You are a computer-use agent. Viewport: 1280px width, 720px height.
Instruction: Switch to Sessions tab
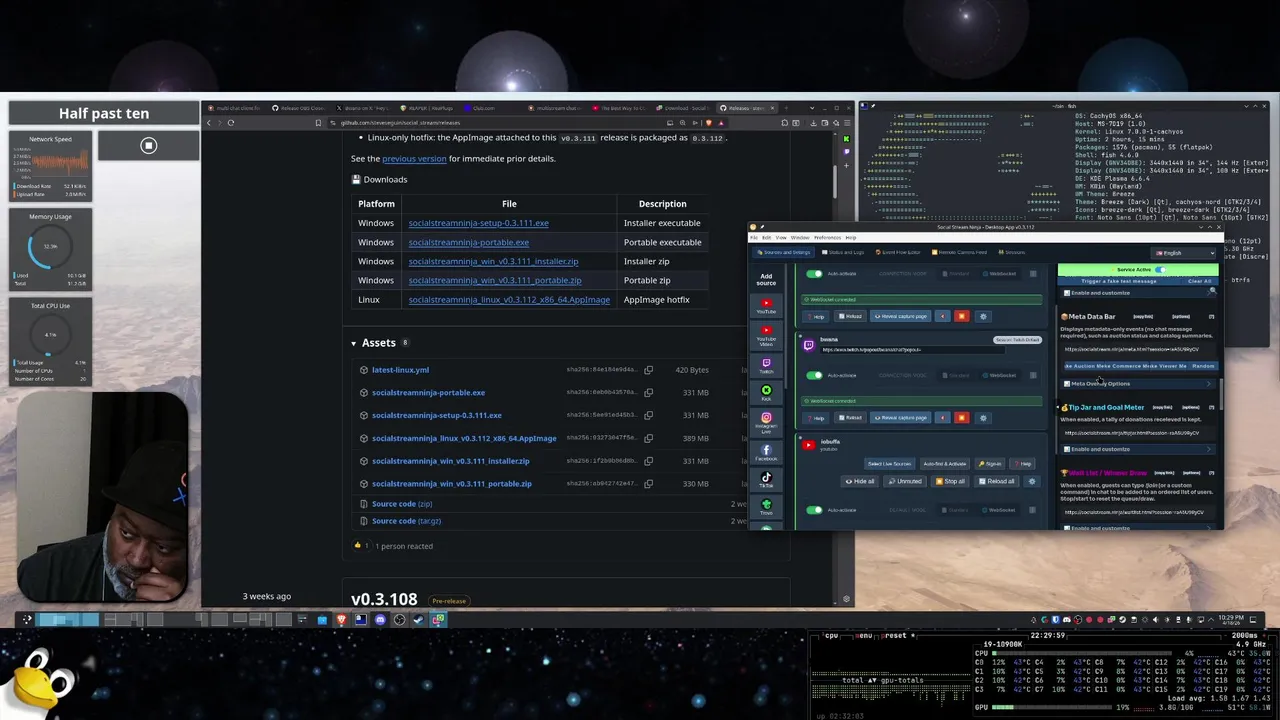point(1011,252)
